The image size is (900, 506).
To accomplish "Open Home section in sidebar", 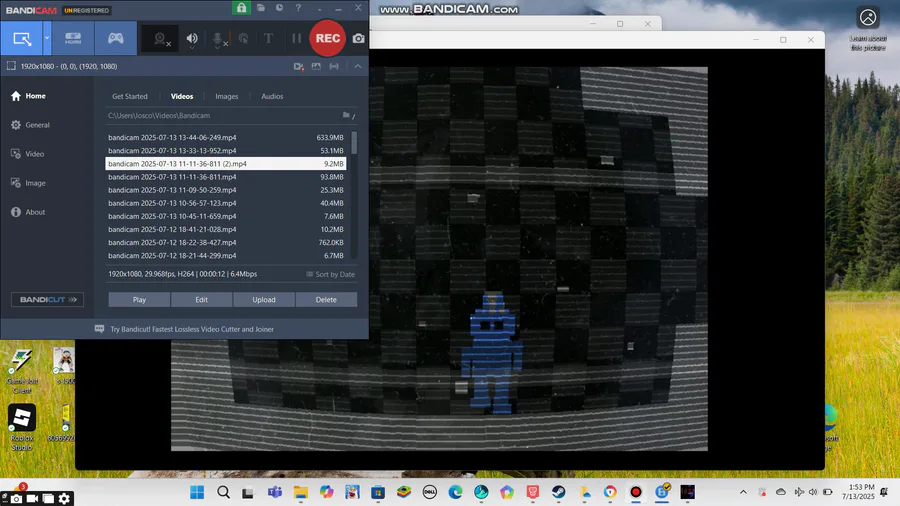I will [x=28, y=96].
